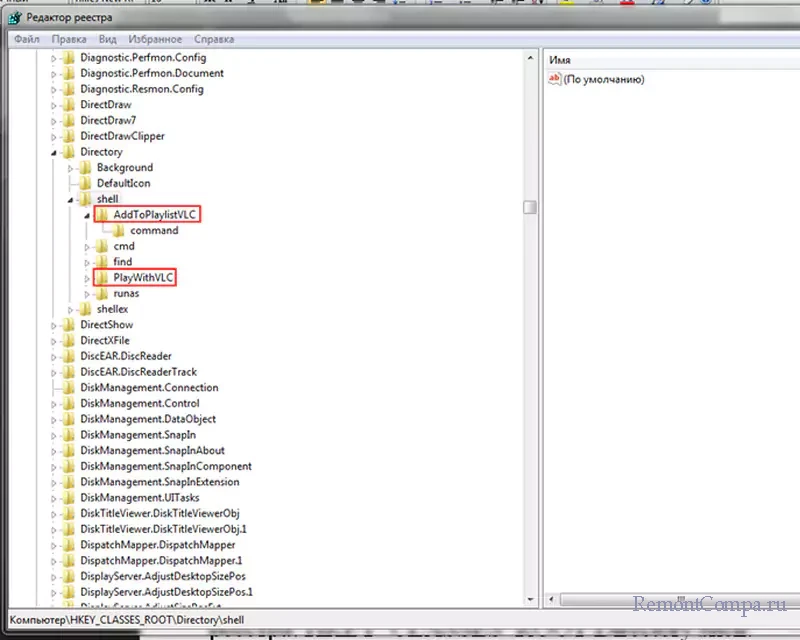Click the DirectShow folder icon
Image resolution: width=800 pixels, height=640 pixels.
click(68, 325)
